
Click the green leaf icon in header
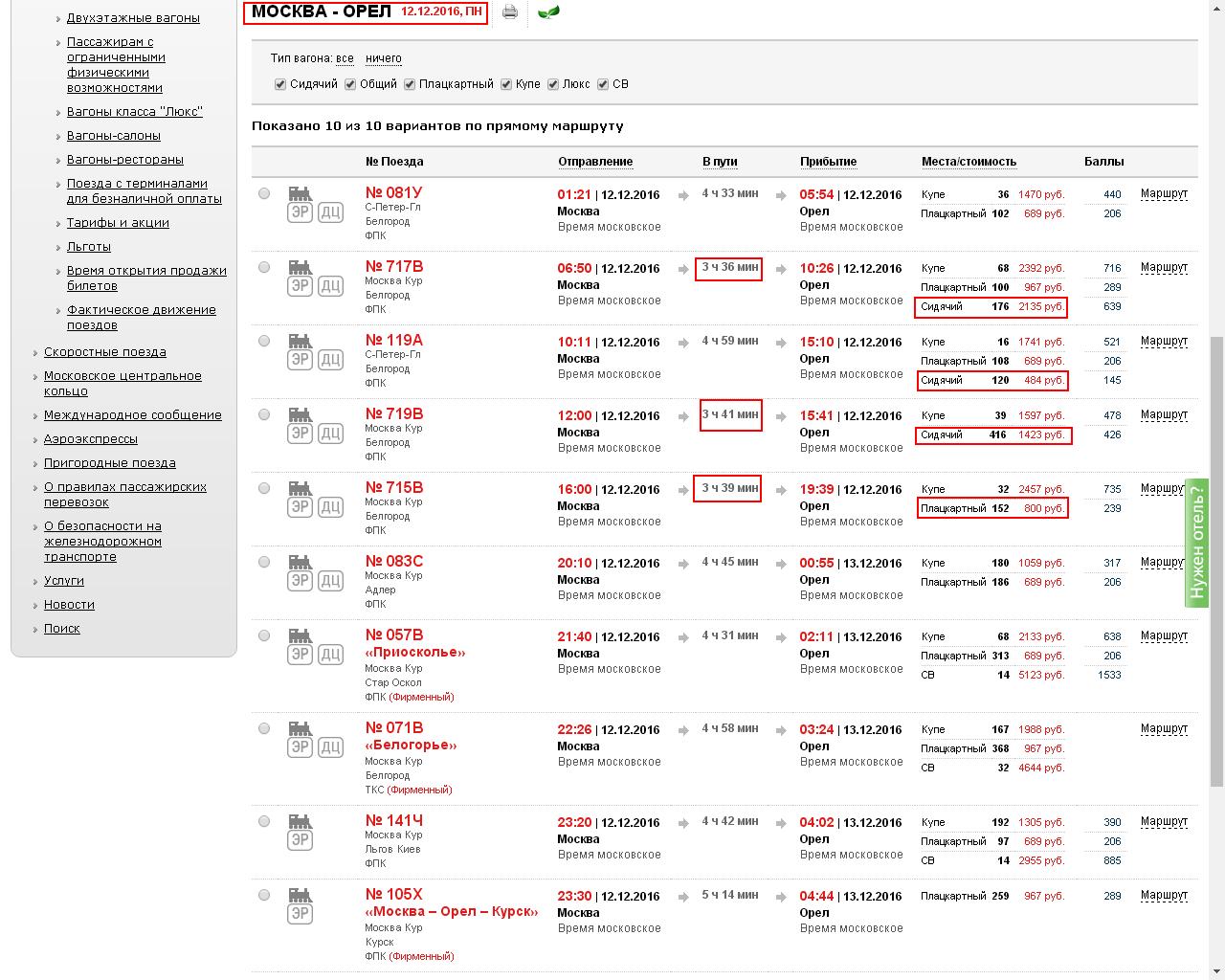tap(548, 12)
